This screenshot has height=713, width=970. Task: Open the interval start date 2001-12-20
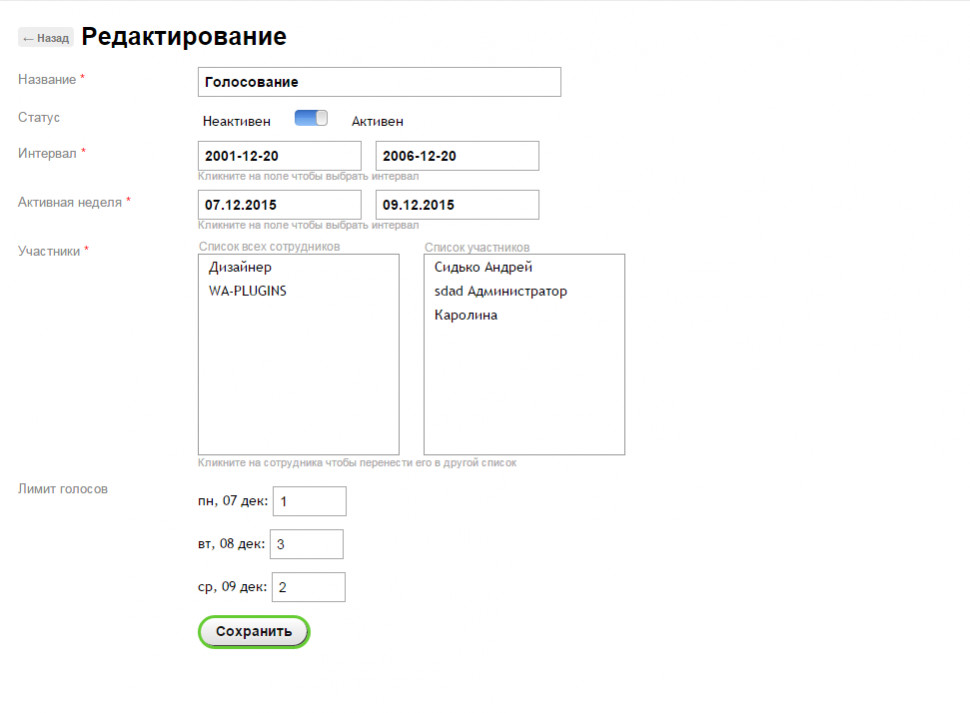pos(280,156)
